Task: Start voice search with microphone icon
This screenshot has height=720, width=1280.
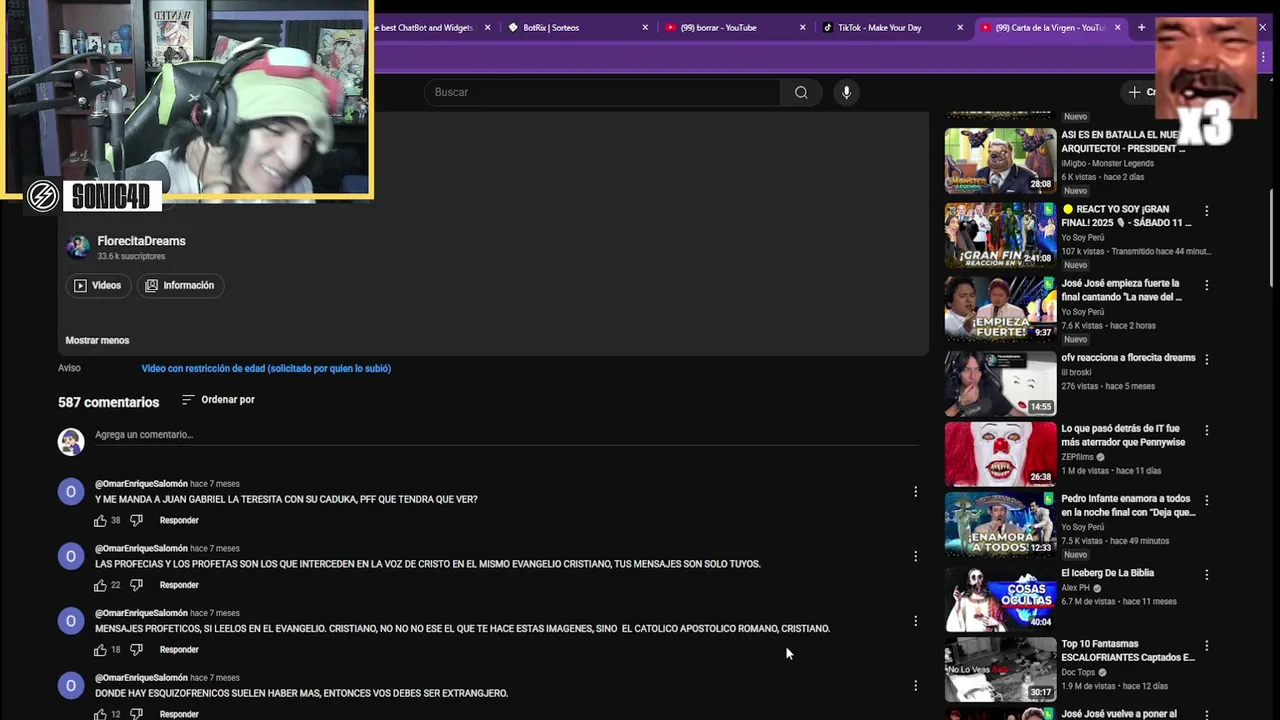Action: pyautogui.click(x=846, y=92)
